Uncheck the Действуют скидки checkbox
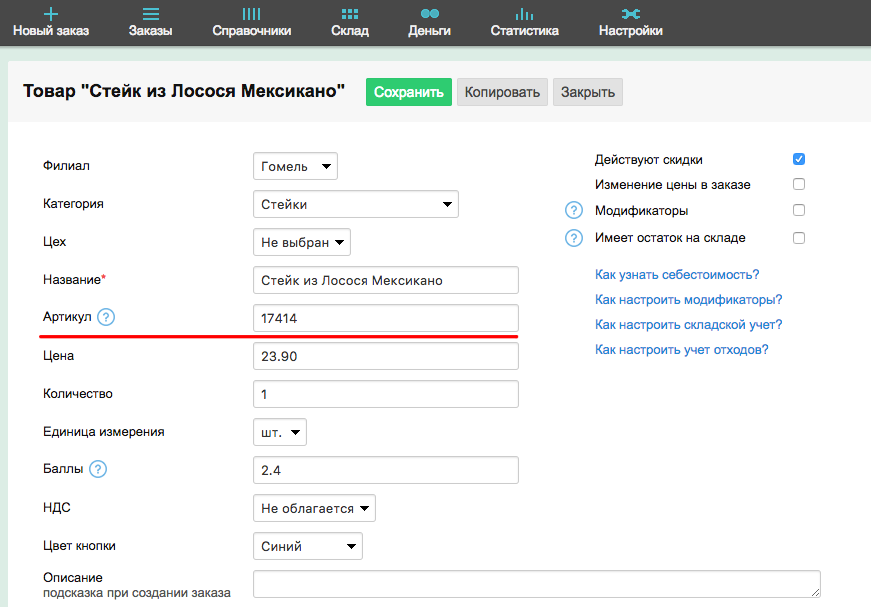Screen dimensions: 871x607 point(799,159)
